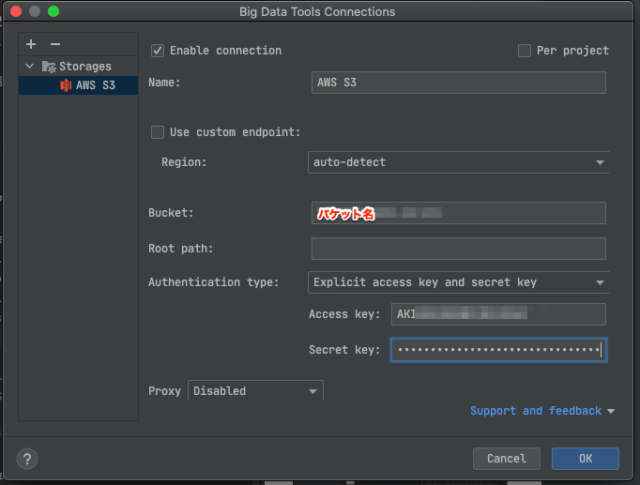Viewport: 640px width, 485px height.
Task: Click the Big Data Tools Connections title
Action: [317, 11]
